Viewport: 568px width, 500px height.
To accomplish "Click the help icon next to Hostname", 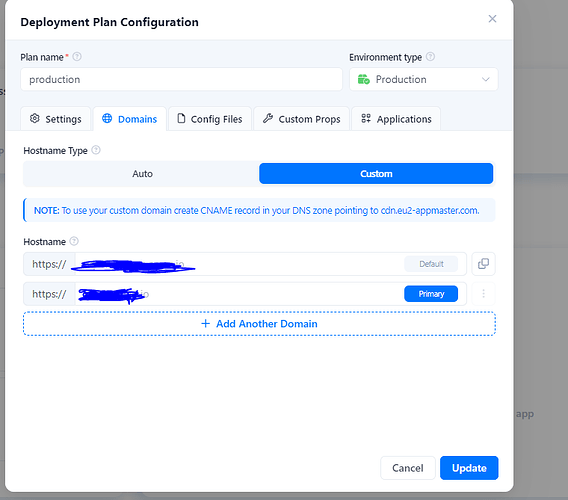I will tap(74, 241).
